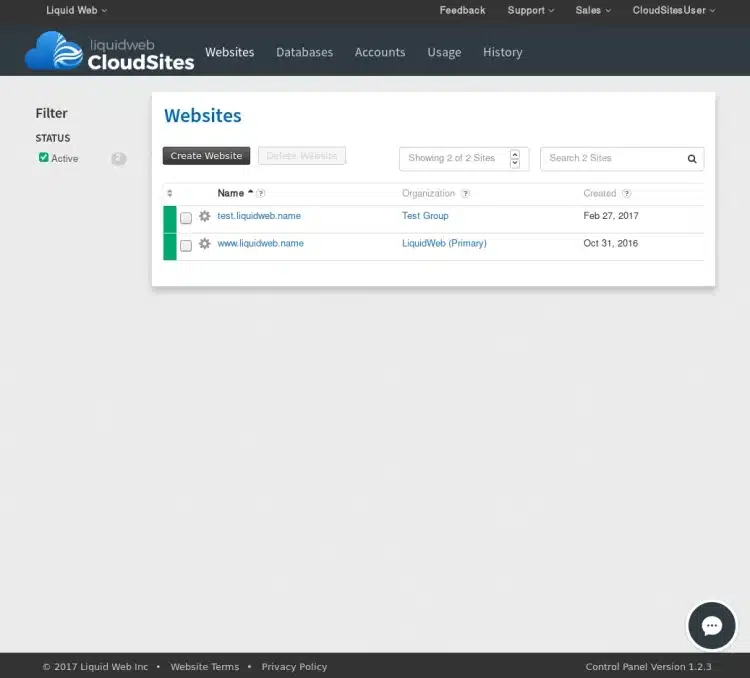Toggle the Active status filter
Image resolution: width=750 pixels, height=678 pixels.
pyautogui.click(x=44, y=157)
